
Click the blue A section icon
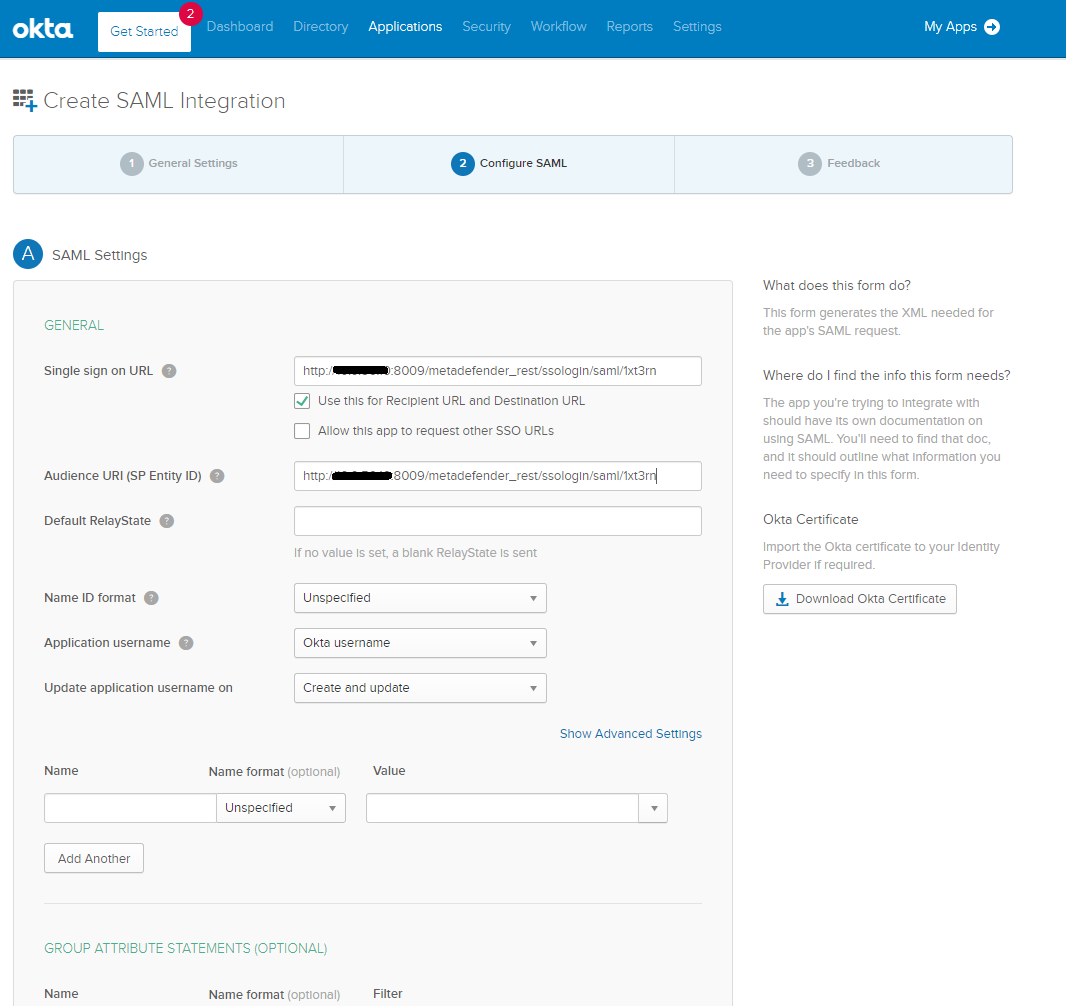[x=28, y=254]
